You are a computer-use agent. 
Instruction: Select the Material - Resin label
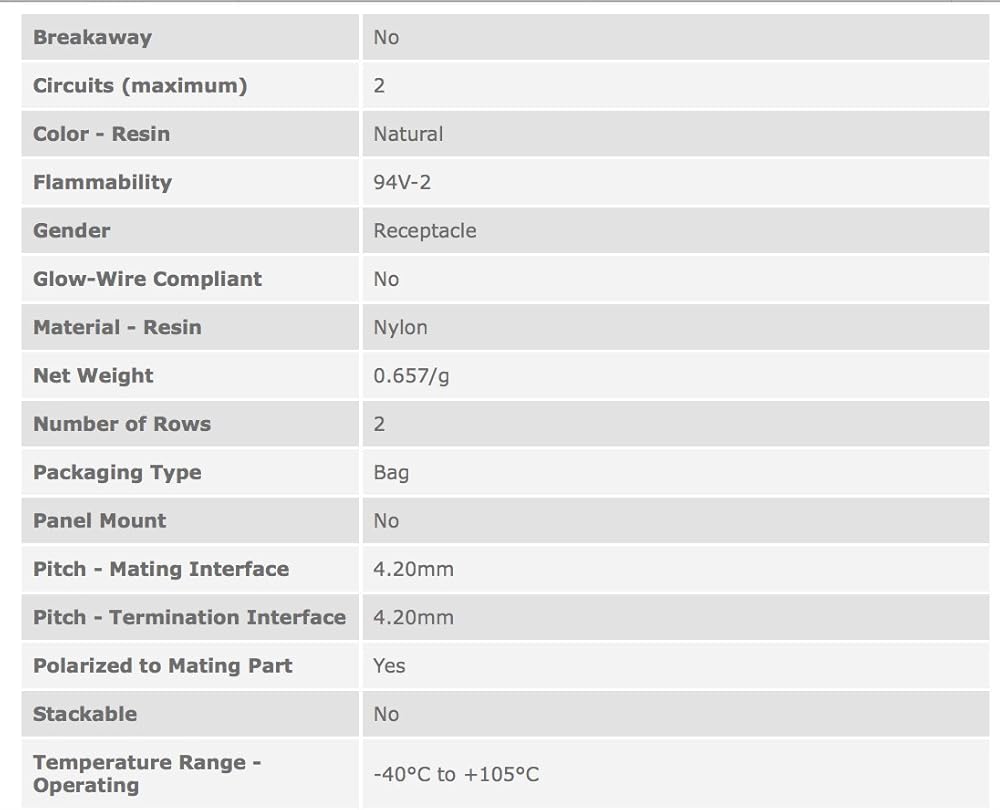tap(117, 328)
